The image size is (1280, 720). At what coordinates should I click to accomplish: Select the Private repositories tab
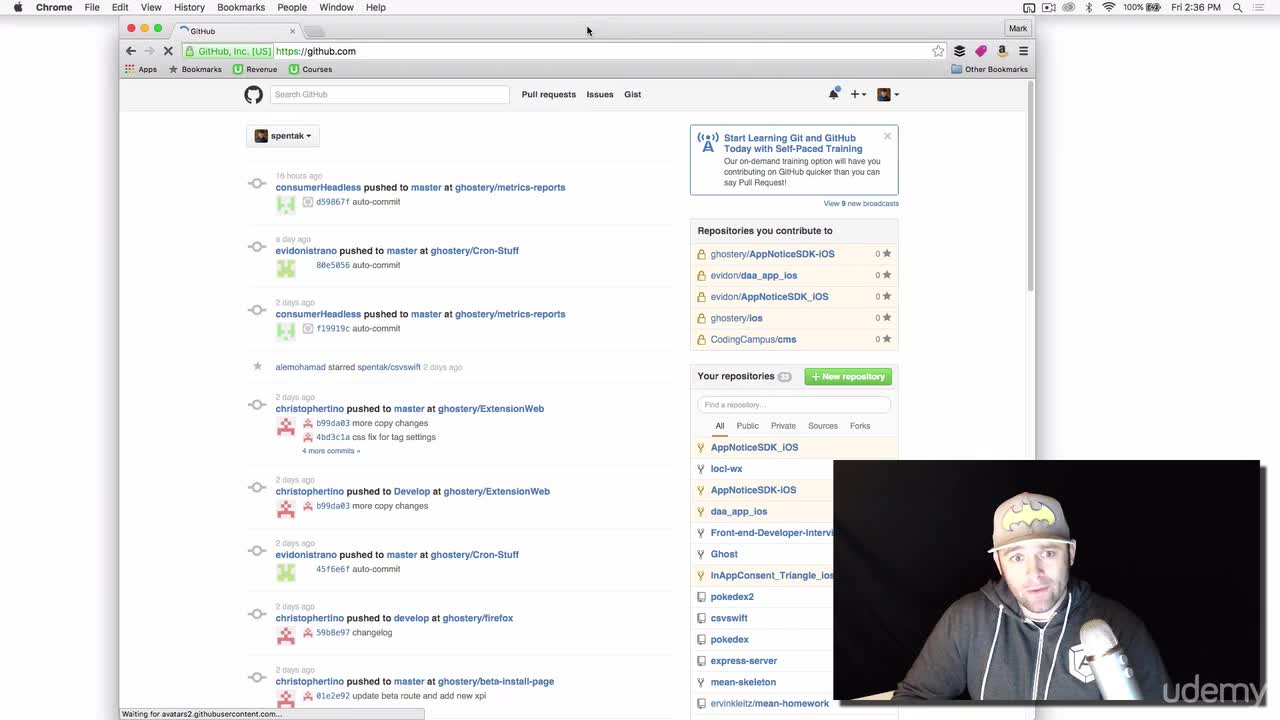(783, 426)
